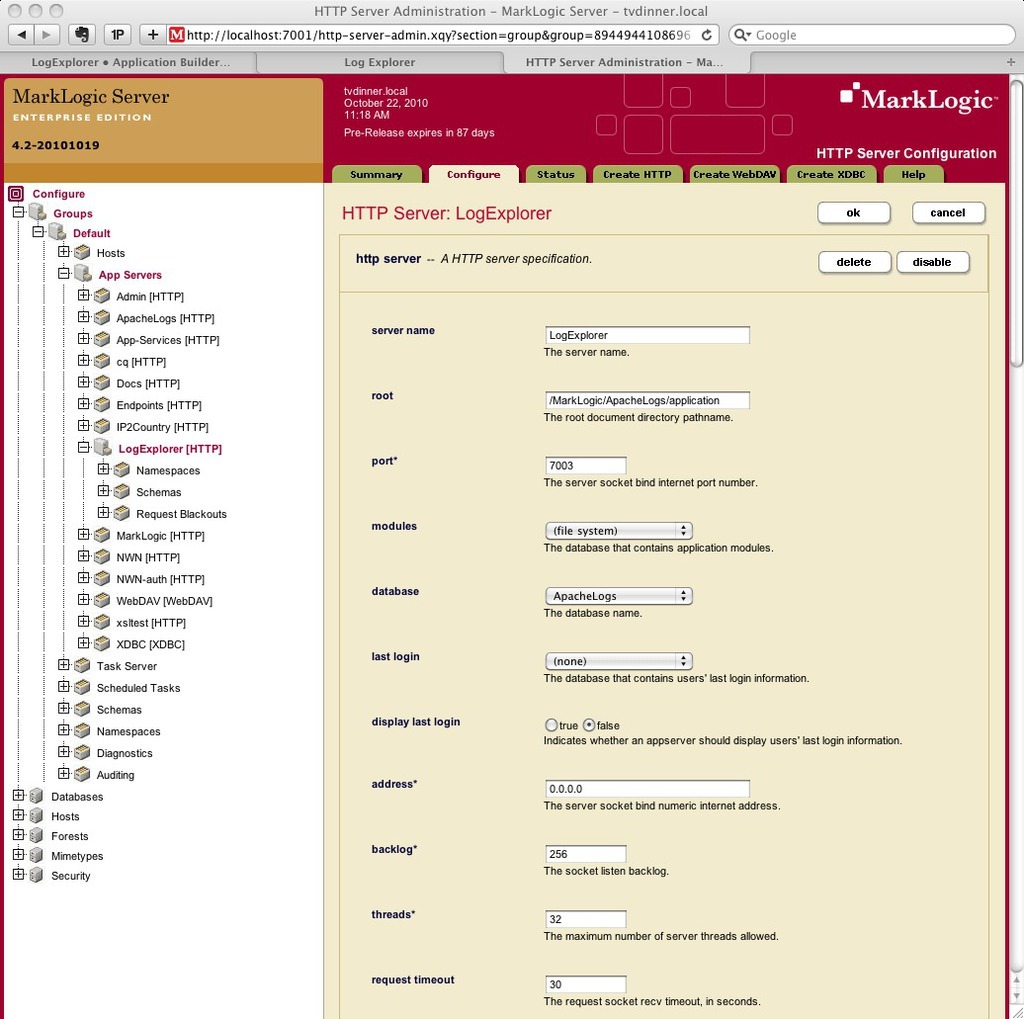
Task: Click the Security icon in the tree
Action: (x=37, y=875)
